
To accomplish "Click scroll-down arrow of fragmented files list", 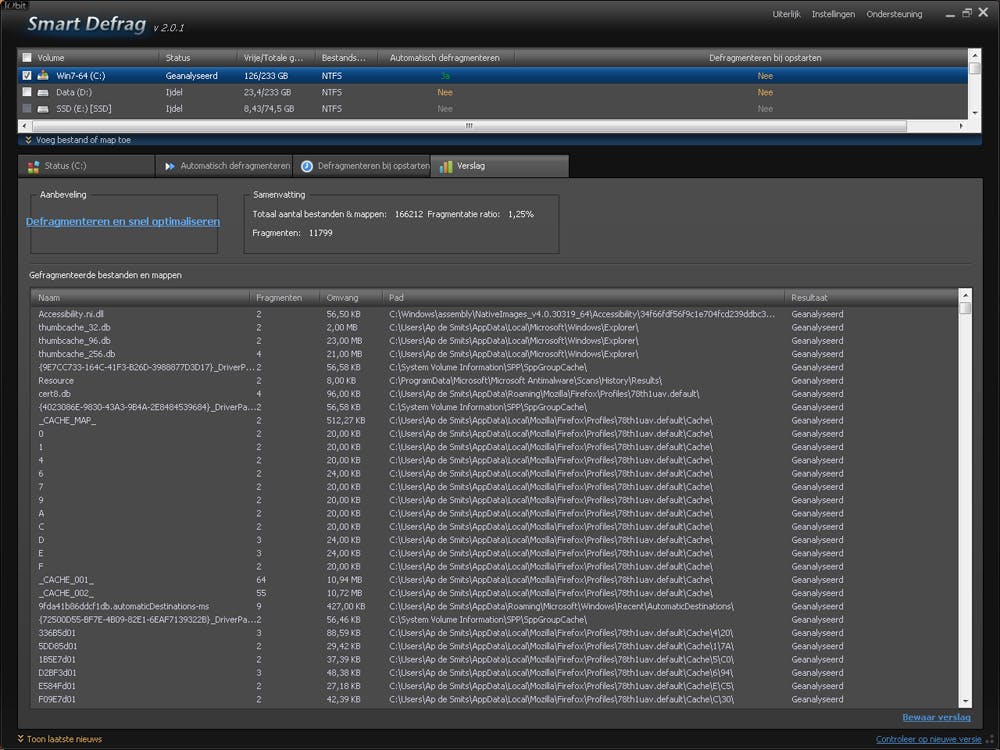I will coord(965,701).
